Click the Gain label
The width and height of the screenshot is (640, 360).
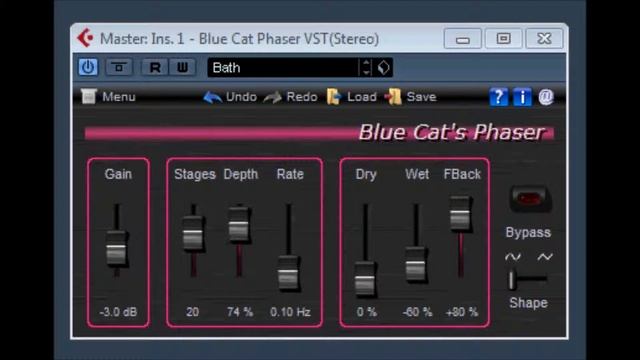pos(118,174)
